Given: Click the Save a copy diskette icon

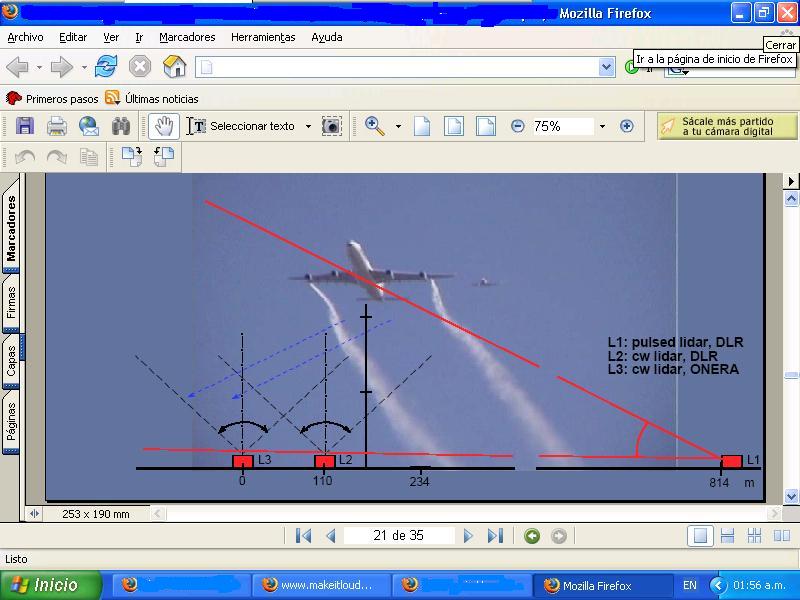Looking at the screenshot, I should [25, 126].
